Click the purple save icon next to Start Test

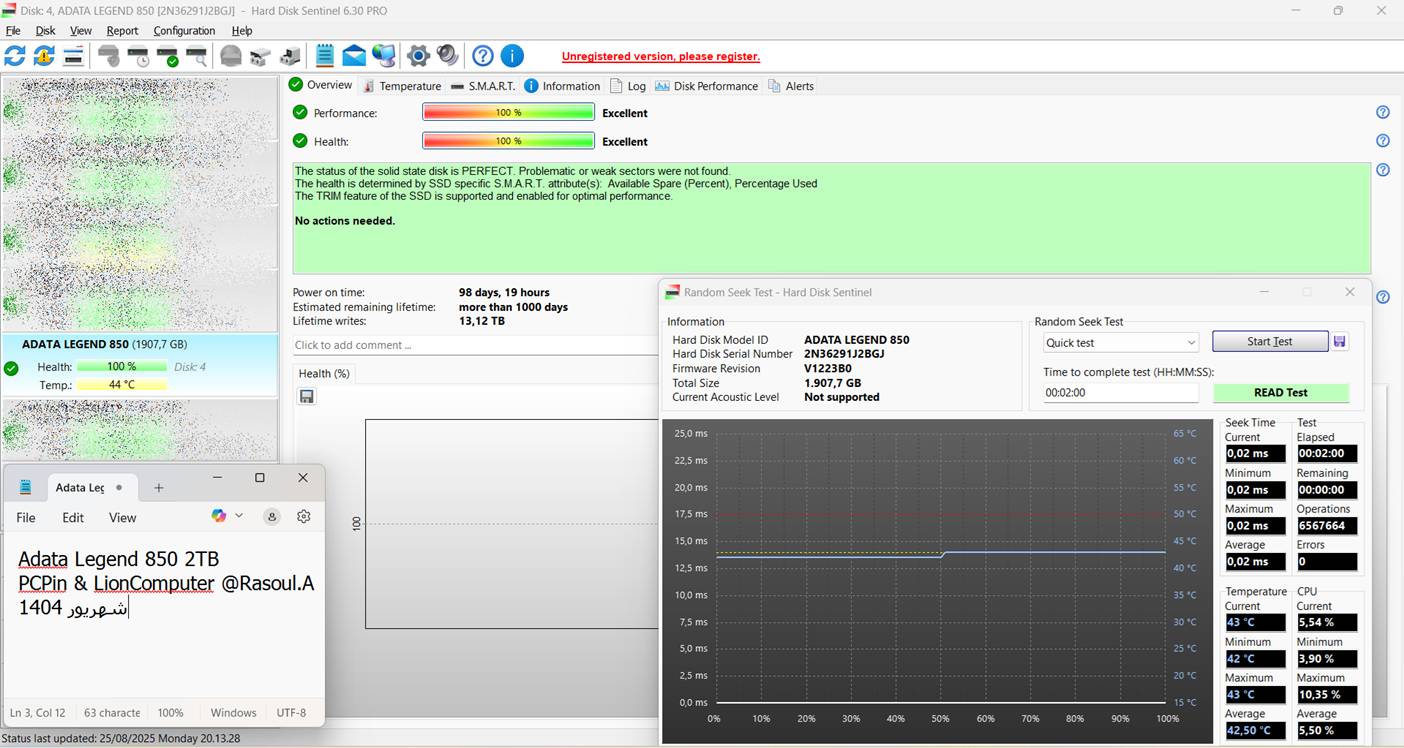point(1340,342)
